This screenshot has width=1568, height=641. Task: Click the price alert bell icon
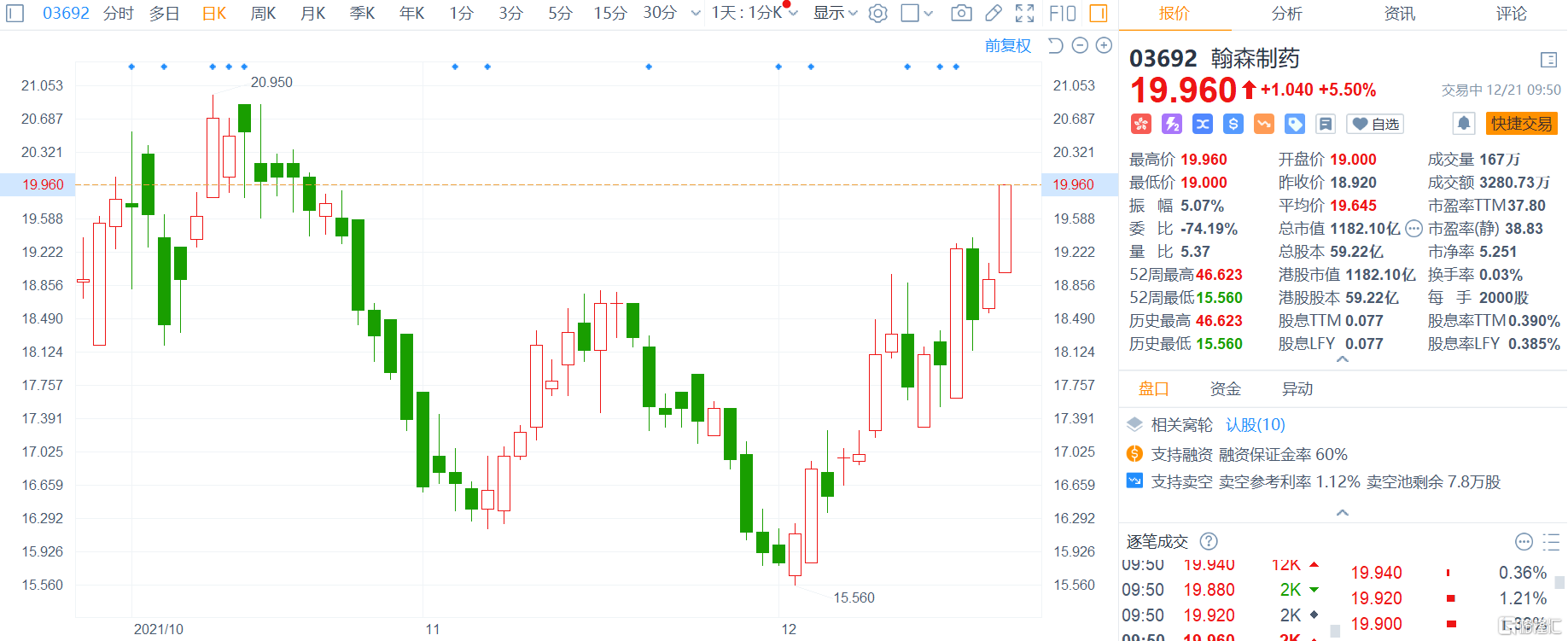[1463, 124]
